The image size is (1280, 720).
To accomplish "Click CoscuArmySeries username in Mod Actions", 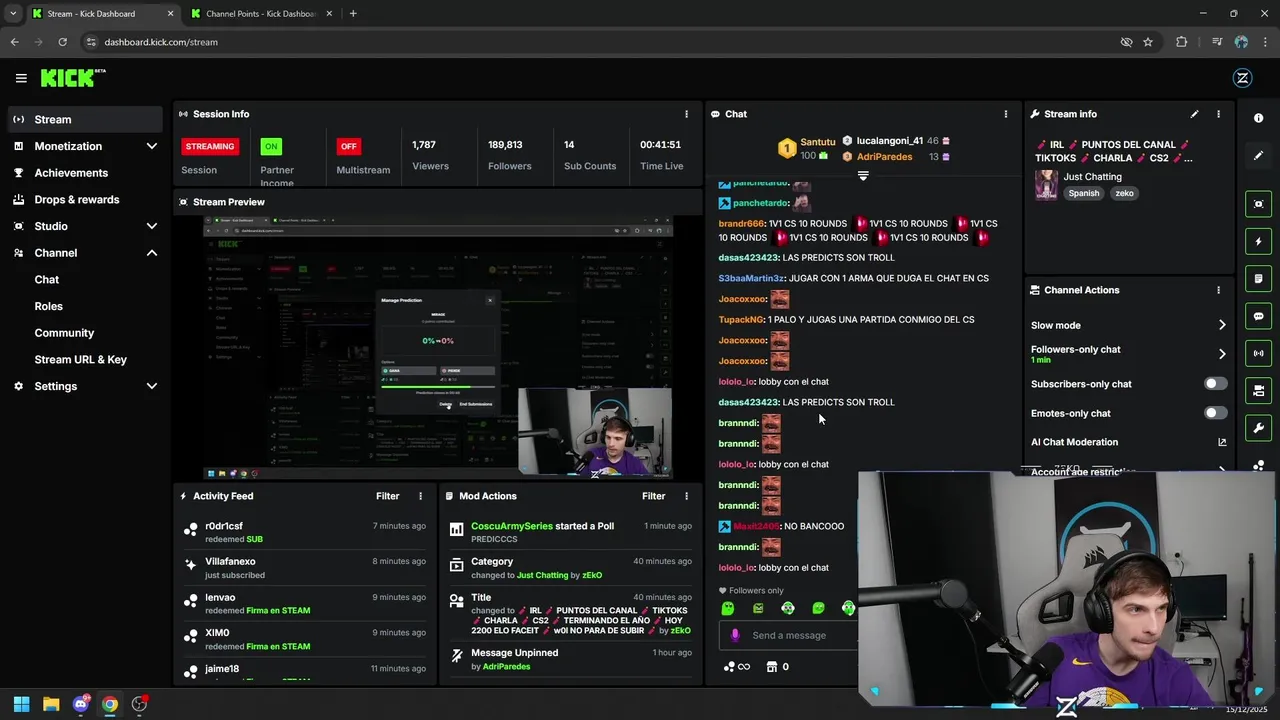I will 512,526.
